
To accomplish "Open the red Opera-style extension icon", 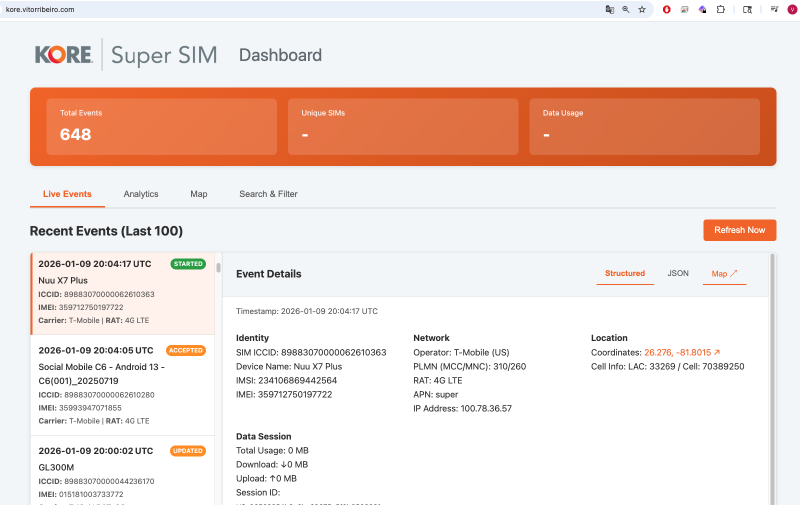I will click(666, 9).
